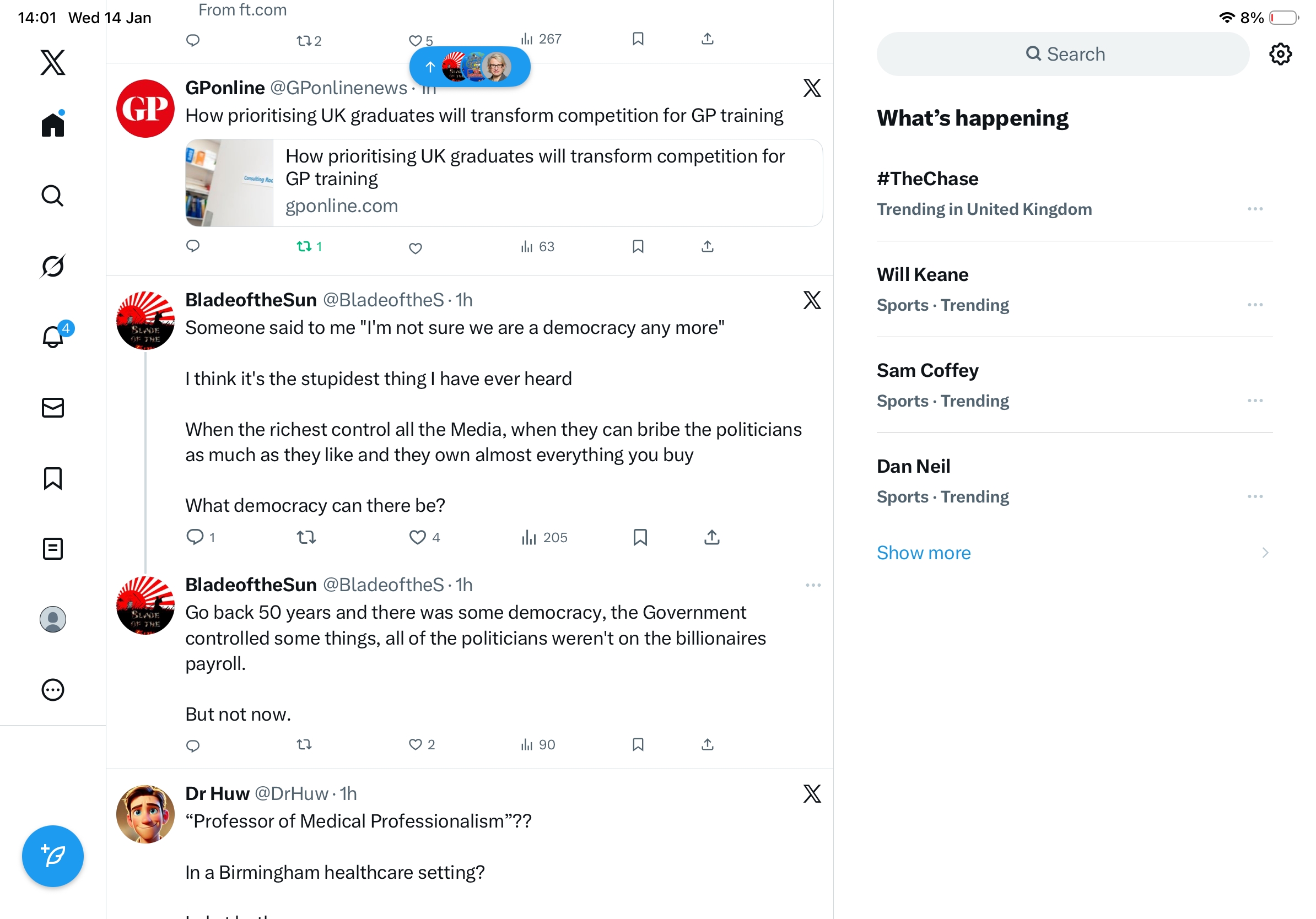Go to the Home feed icon

pos(53,125)
